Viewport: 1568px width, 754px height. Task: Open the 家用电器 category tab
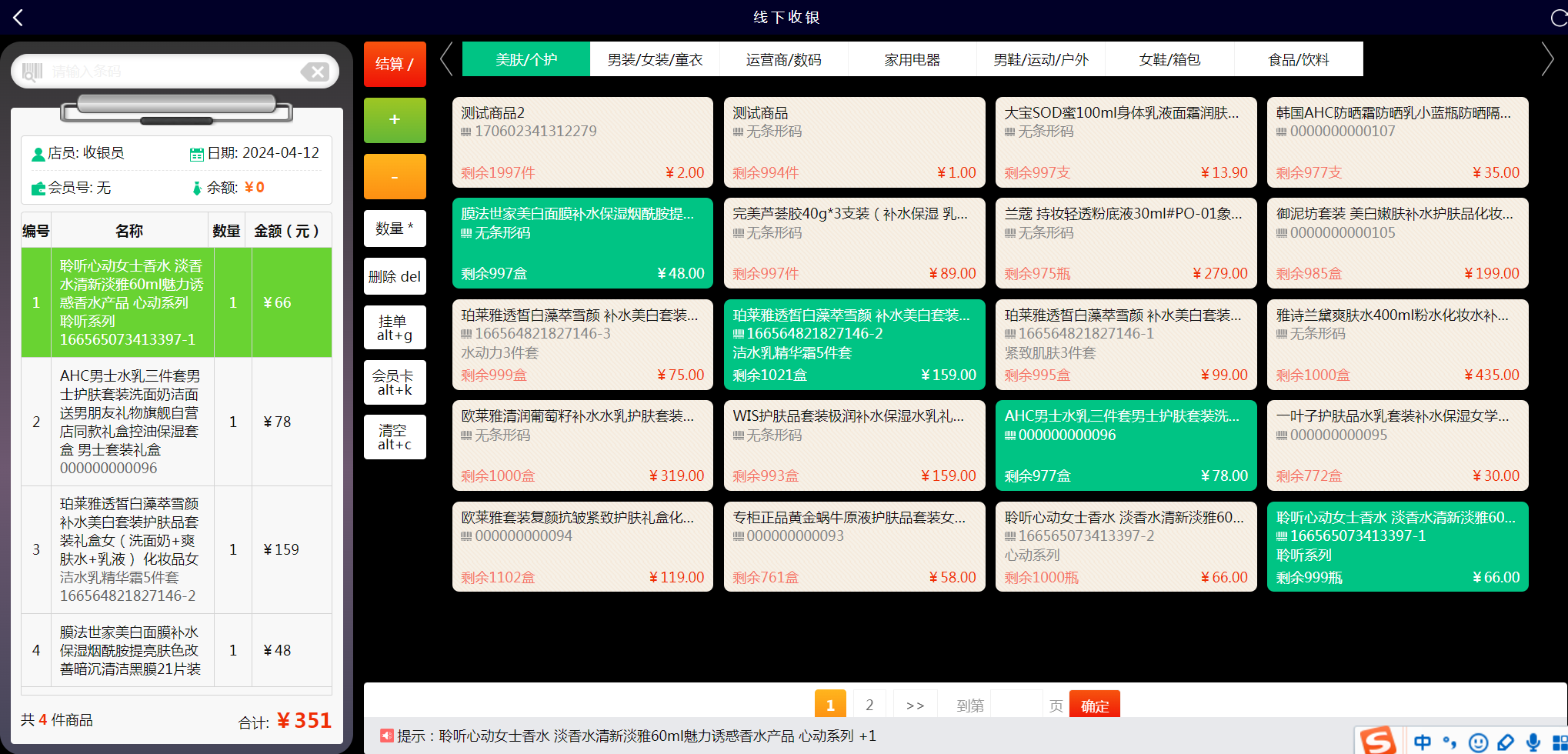coord(912,59)
